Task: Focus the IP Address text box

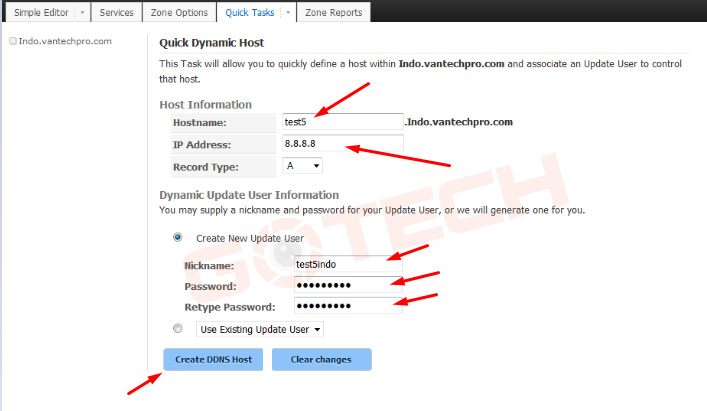Action: tap(340, 144)
